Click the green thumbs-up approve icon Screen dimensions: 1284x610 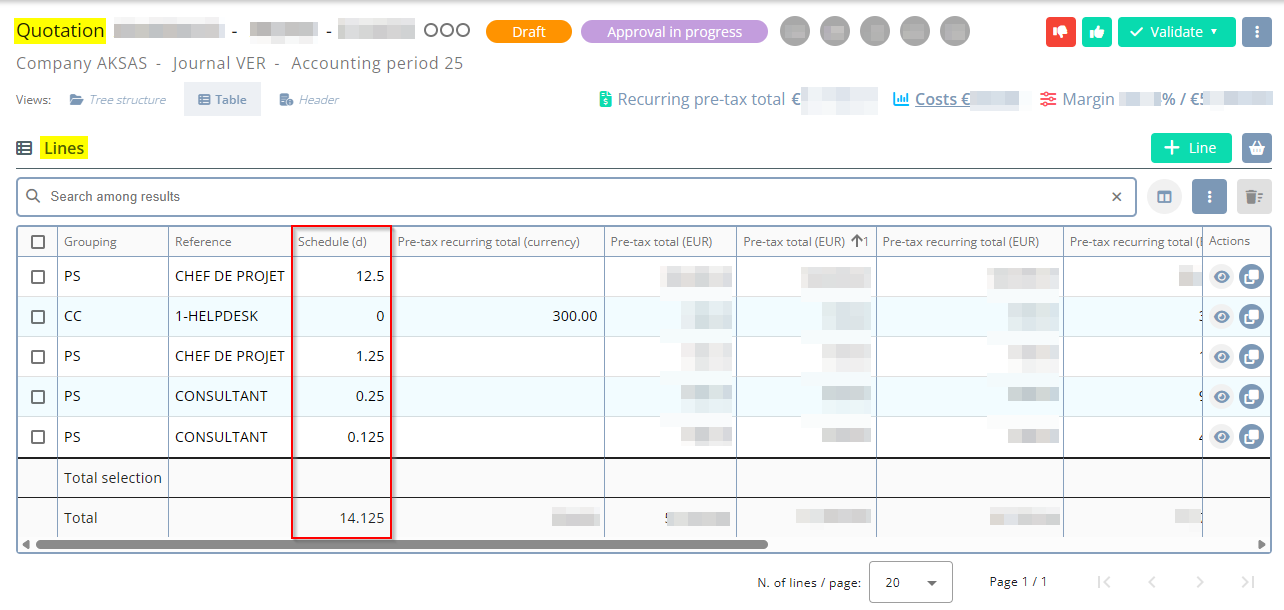pyautogui.click(x=1098, y=32)
